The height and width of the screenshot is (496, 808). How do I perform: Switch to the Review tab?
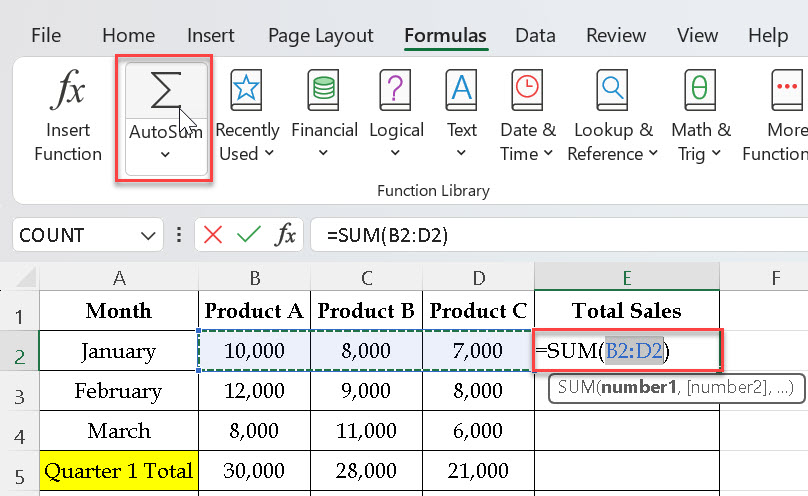point(616,36)
